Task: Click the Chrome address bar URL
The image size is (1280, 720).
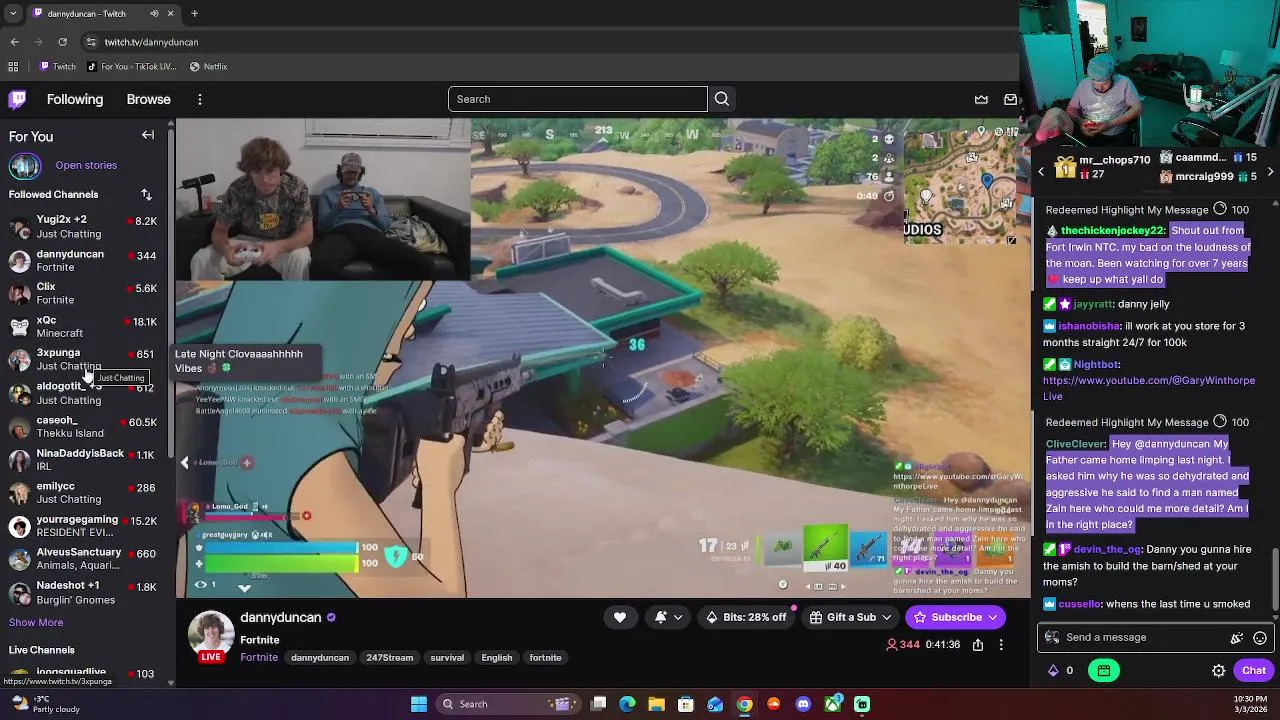Action: [x=151, y=42]
